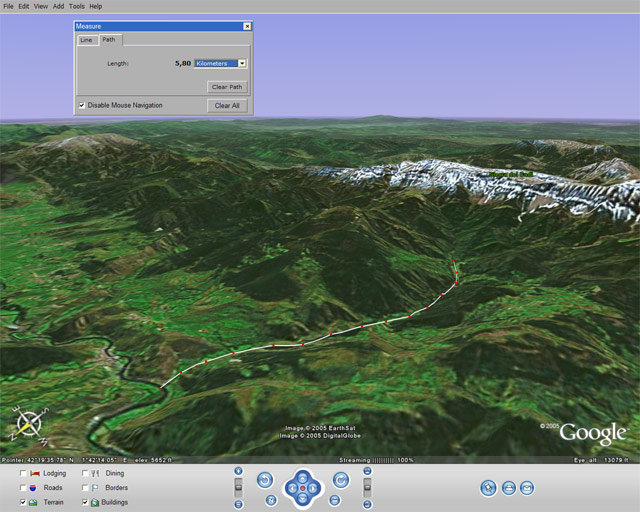Click the add placemark pushpin icon
This screenshot has height=512, width=640.
[488, 488]
